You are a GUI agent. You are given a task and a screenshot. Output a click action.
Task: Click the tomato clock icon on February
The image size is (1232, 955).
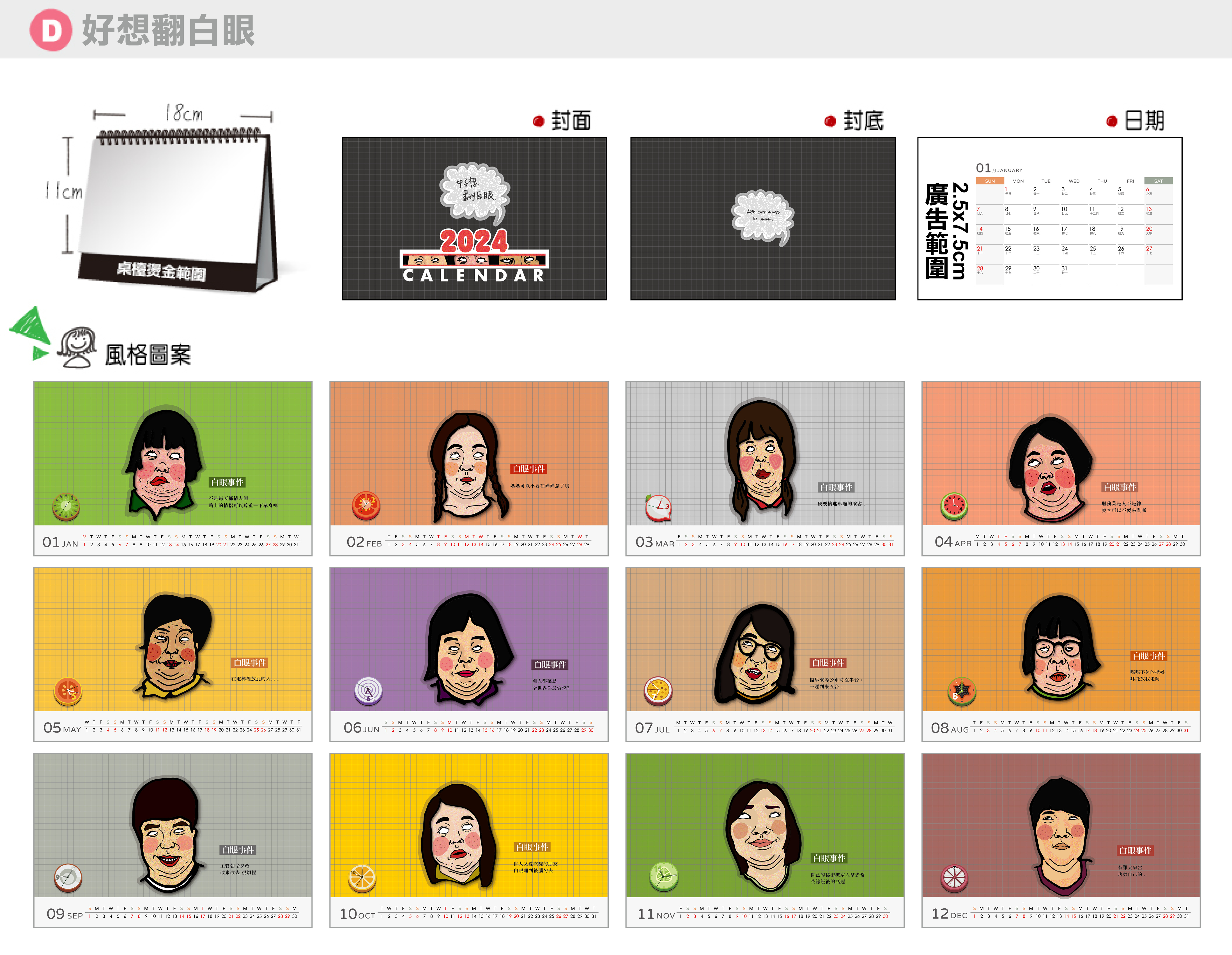pyautogui.click(x=366, y=506)
